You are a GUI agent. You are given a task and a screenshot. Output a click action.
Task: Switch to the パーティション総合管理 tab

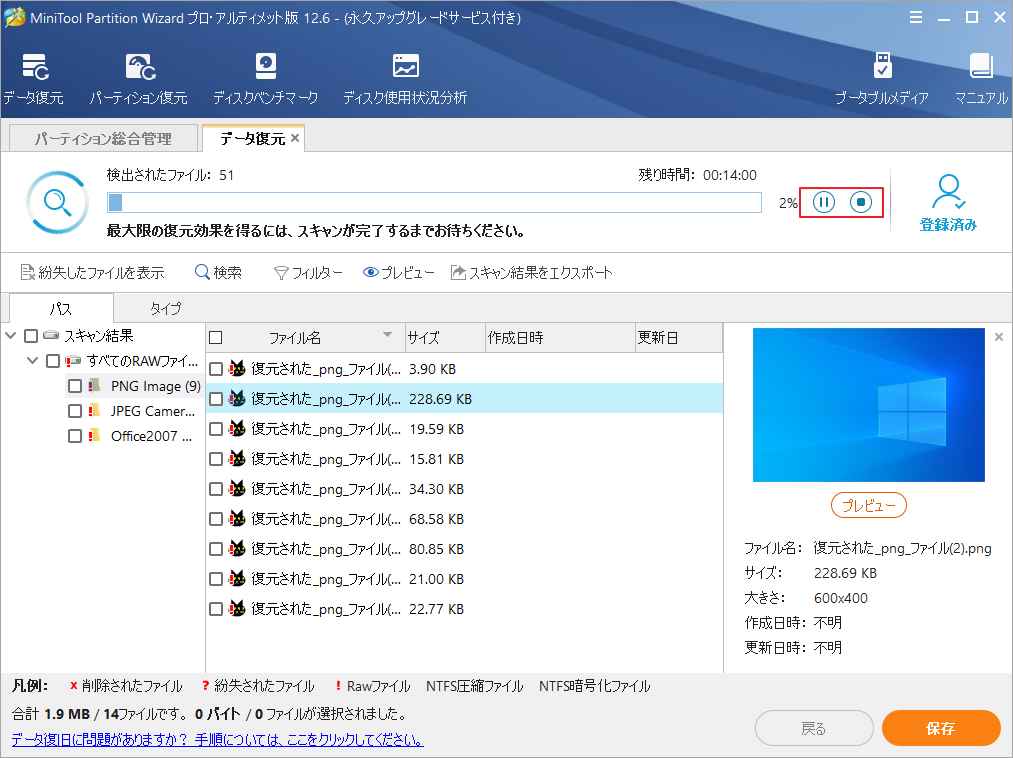[103, 138]
